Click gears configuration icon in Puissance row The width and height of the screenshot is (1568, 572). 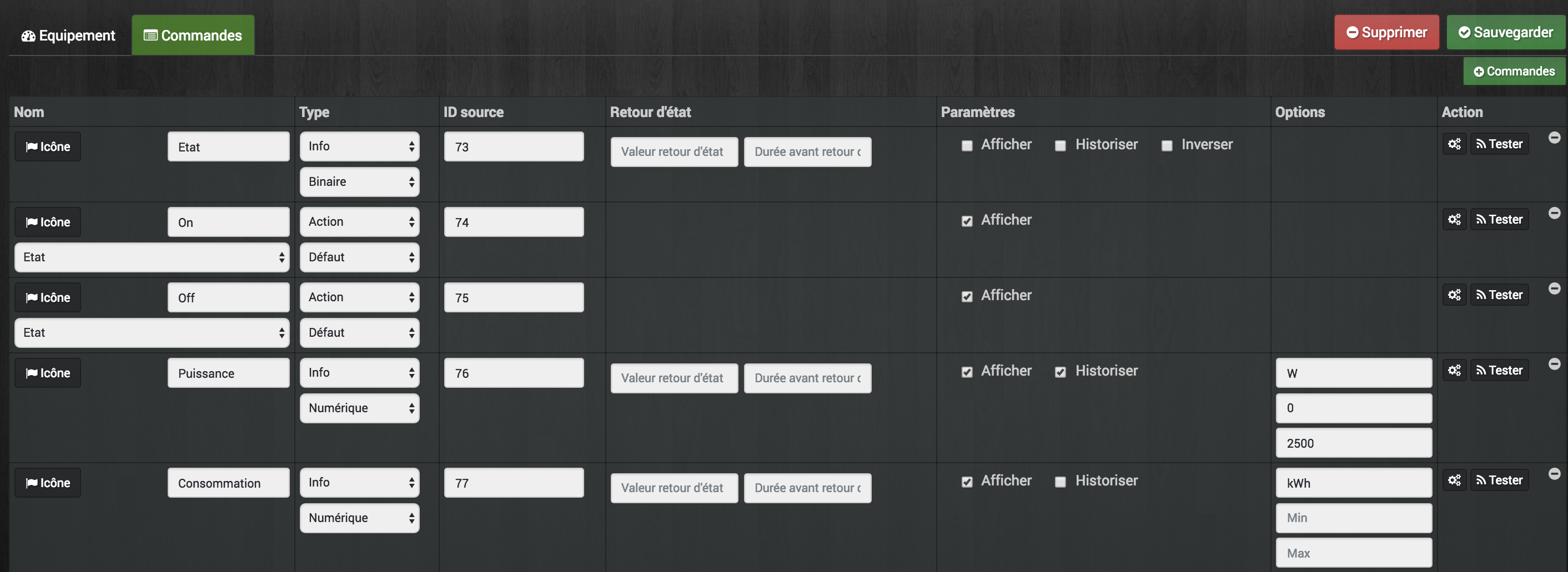coord(1454,371)
